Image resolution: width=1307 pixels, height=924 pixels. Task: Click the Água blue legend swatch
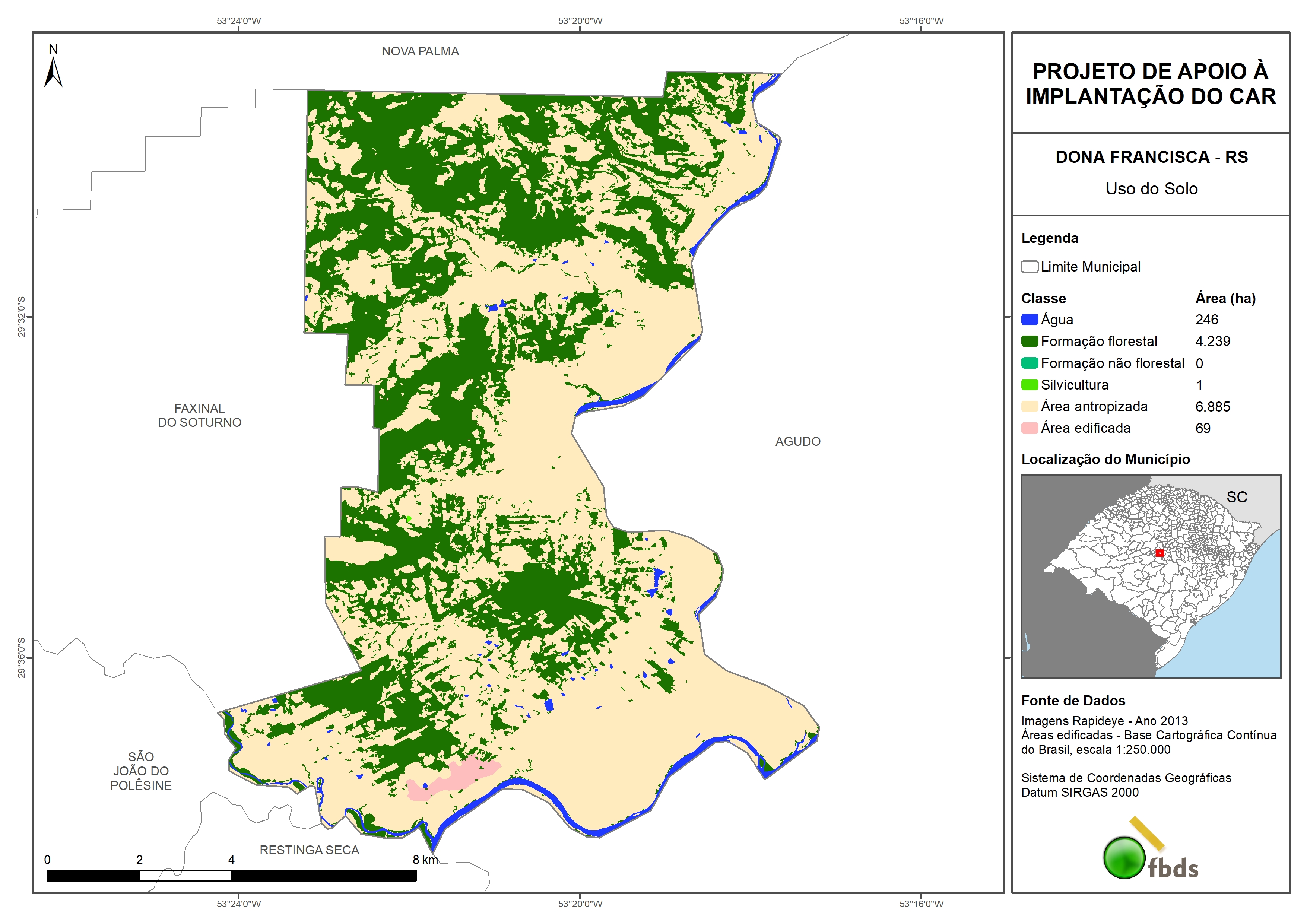[x=1029, y=320]
